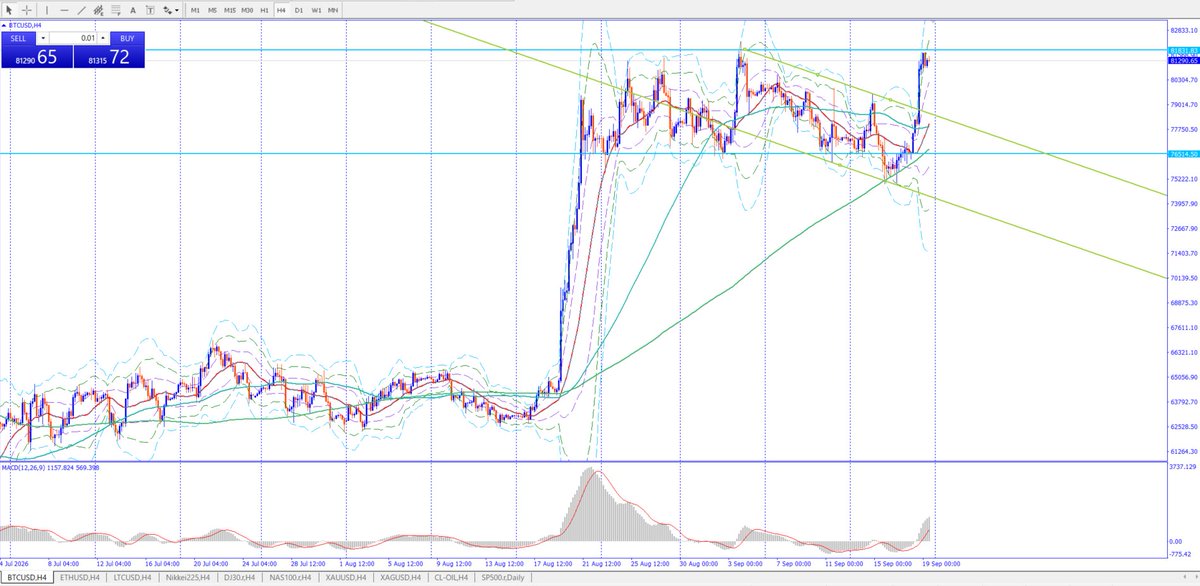Image resolution: width=1200 pixels, height=586 pixels.
Task: Increase lot volume with up arrow
Action: click(x=102, y=38)
